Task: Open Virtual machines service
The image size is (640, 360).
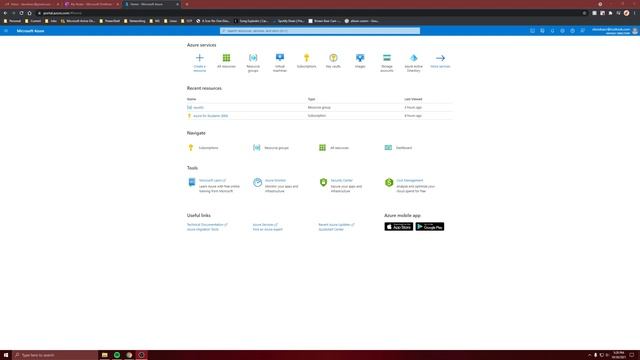Action: click(x=280, y=63)
